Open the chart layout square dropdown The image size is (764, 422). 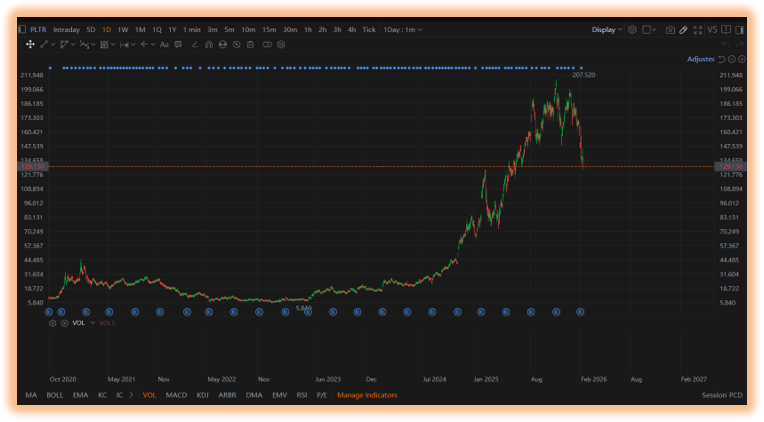coord(649,30)
